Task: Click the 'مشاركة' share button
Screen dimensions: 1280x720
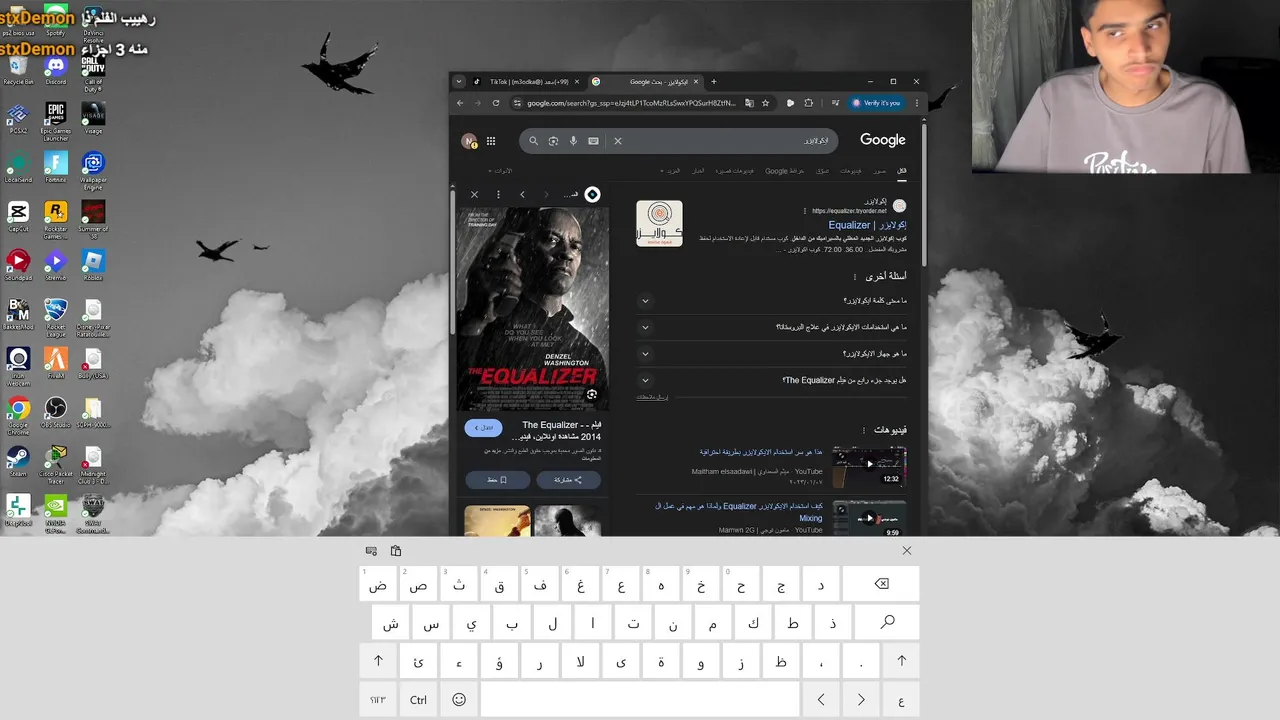Action: (x=568, y=480)
